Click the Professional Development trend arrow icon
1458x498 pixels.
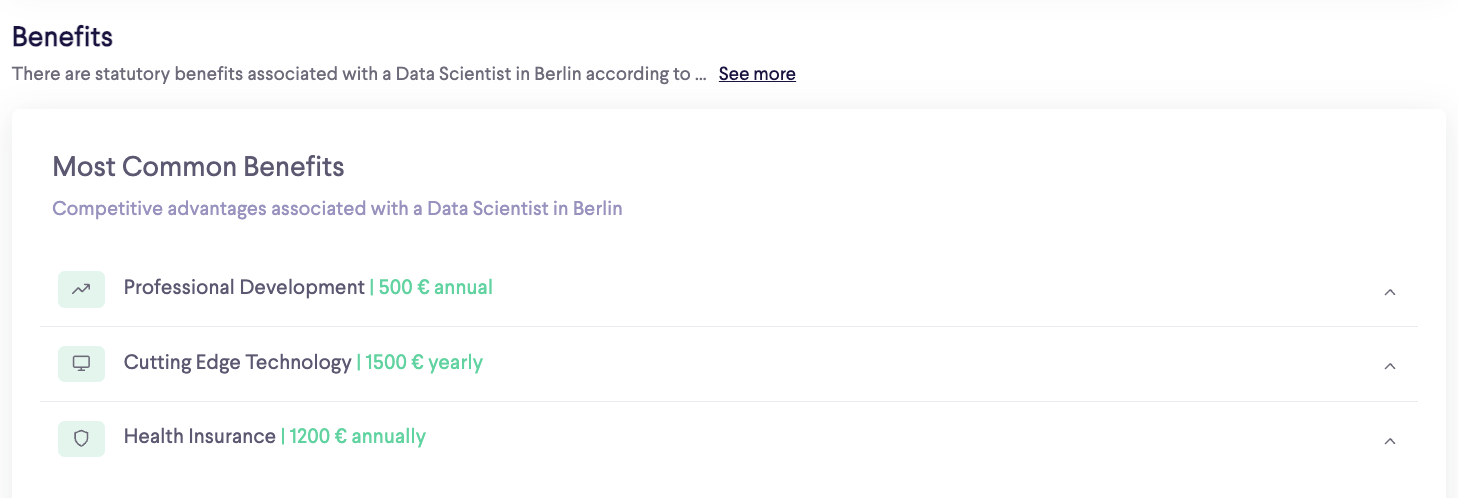tap(81, 289)
